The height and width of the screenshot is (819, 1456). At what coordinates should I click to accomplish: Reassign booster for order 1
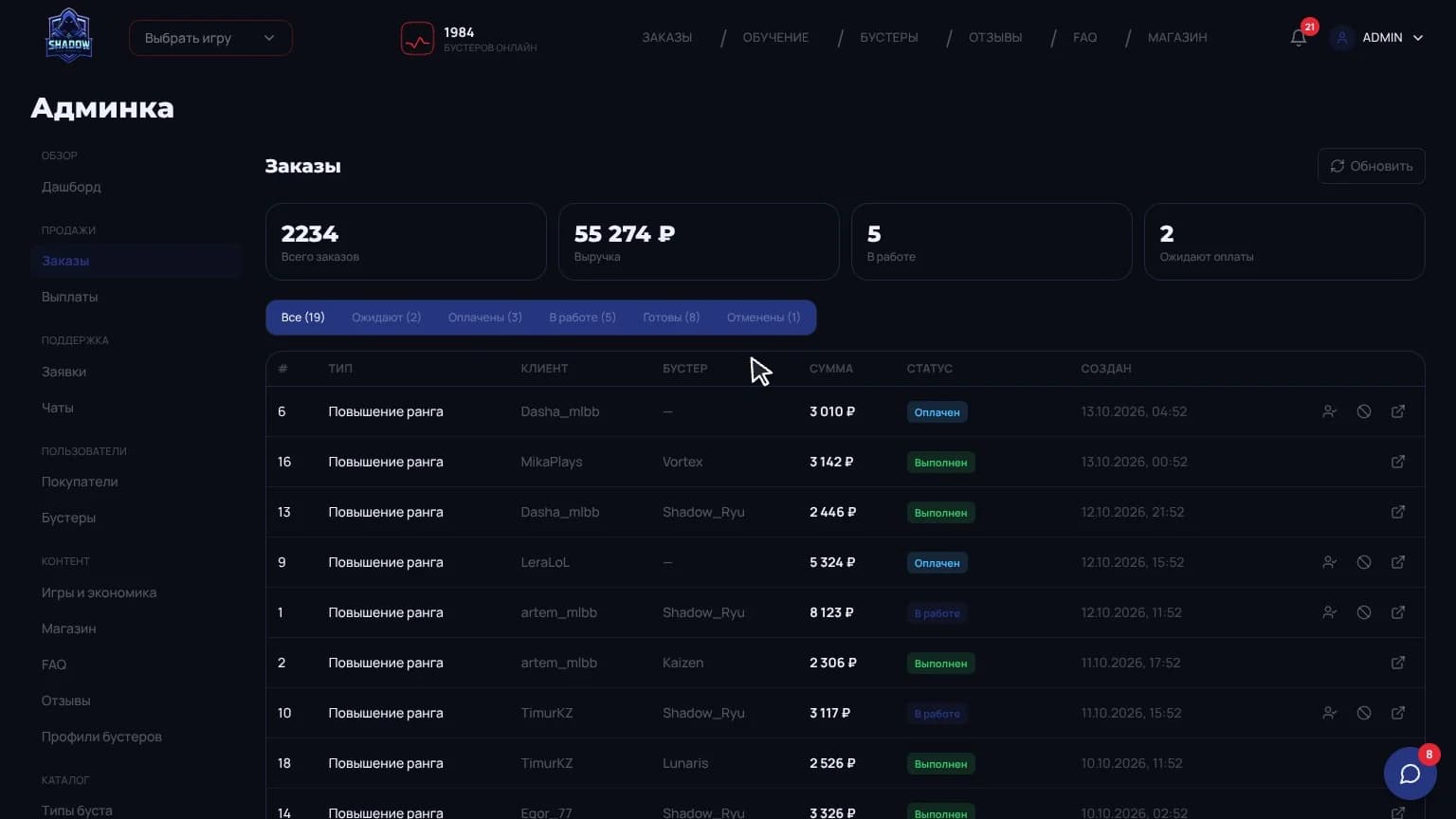1330,612
